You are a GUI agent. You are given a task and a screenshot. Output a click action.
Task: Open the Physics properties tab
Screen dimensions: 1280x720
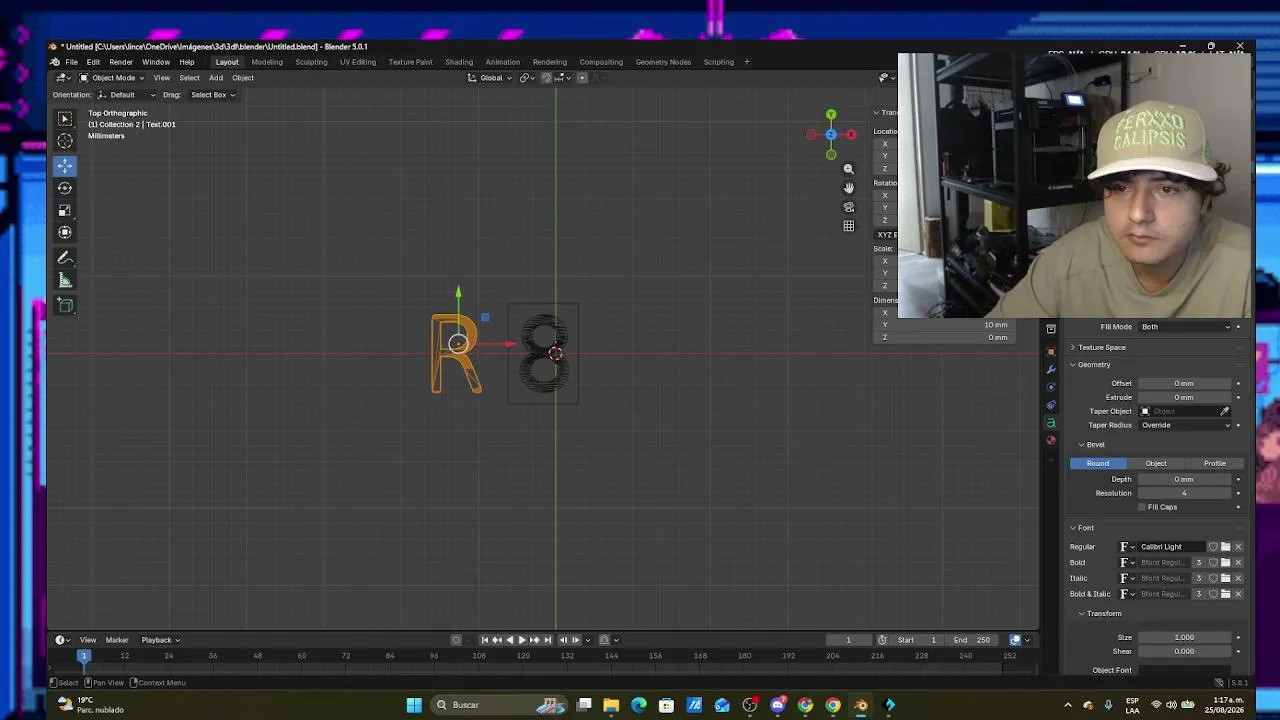click(1051, 387)
